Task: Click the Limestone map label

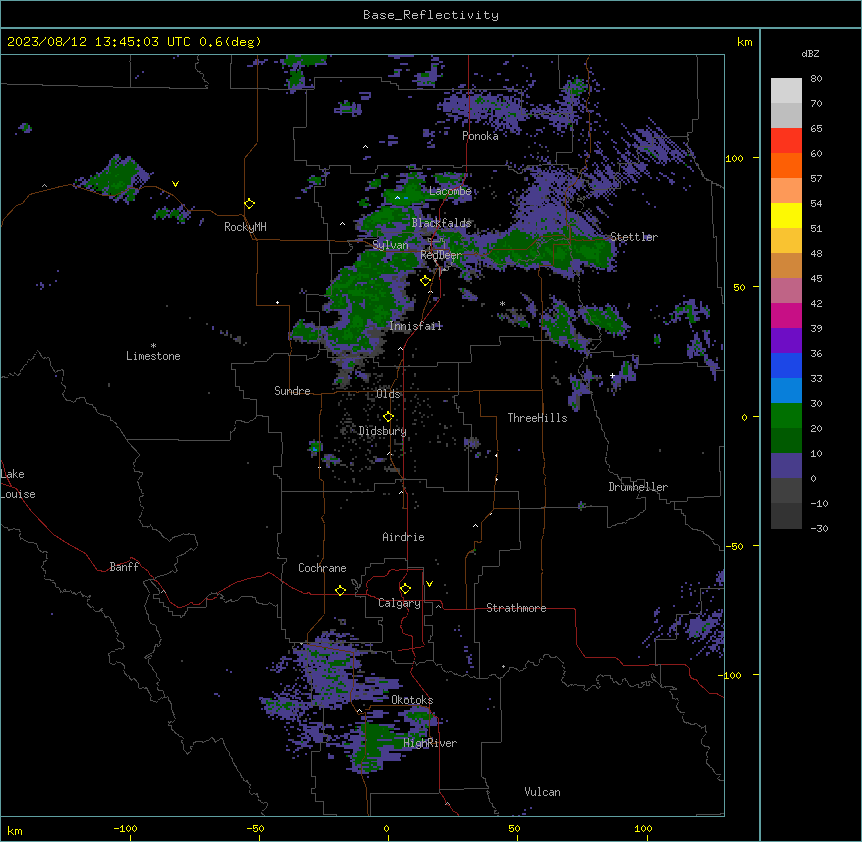Action: pyautogui.click(x=153, y=356)
